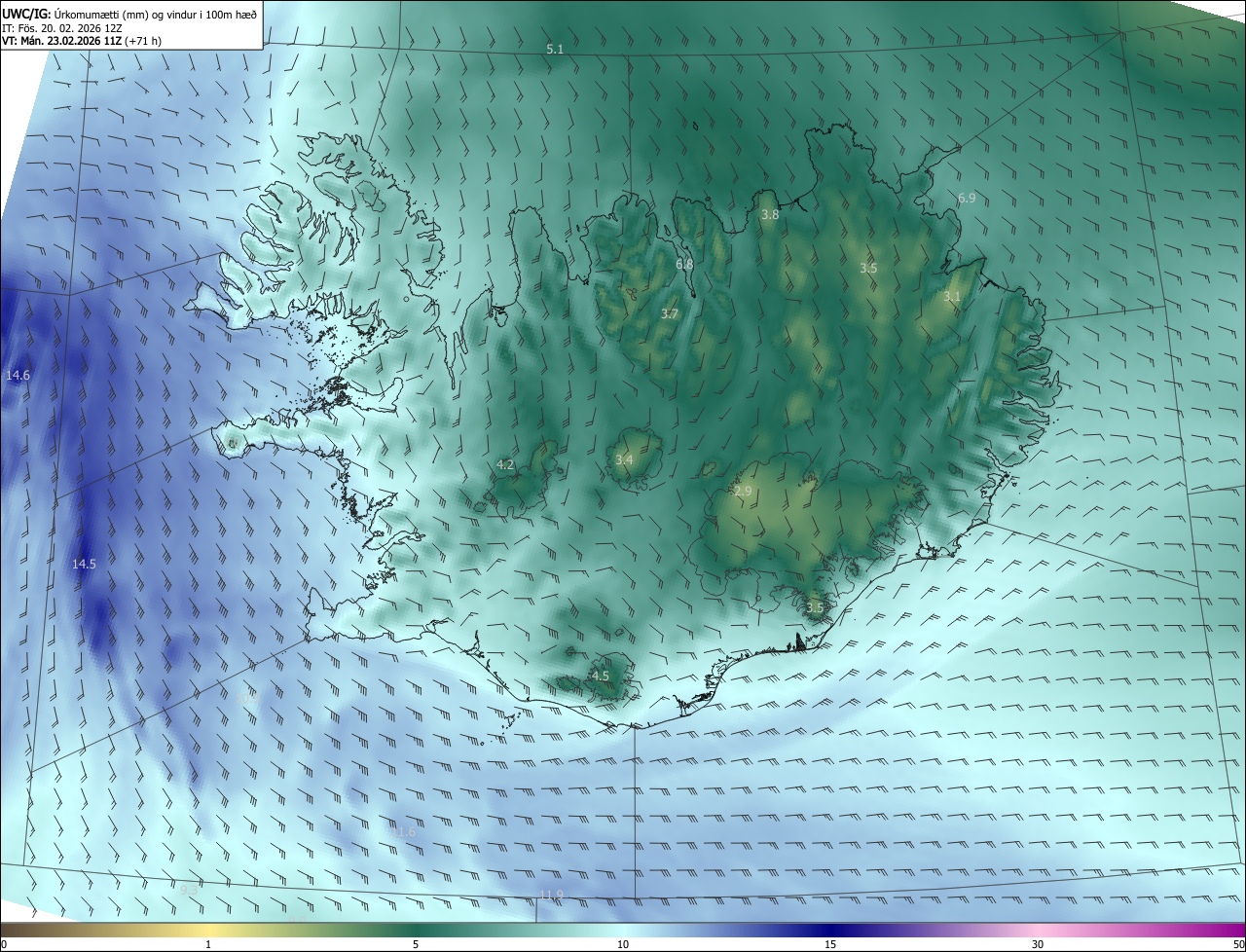
Task: Click the 4.2 value on the map
Action: click(505, 464)
